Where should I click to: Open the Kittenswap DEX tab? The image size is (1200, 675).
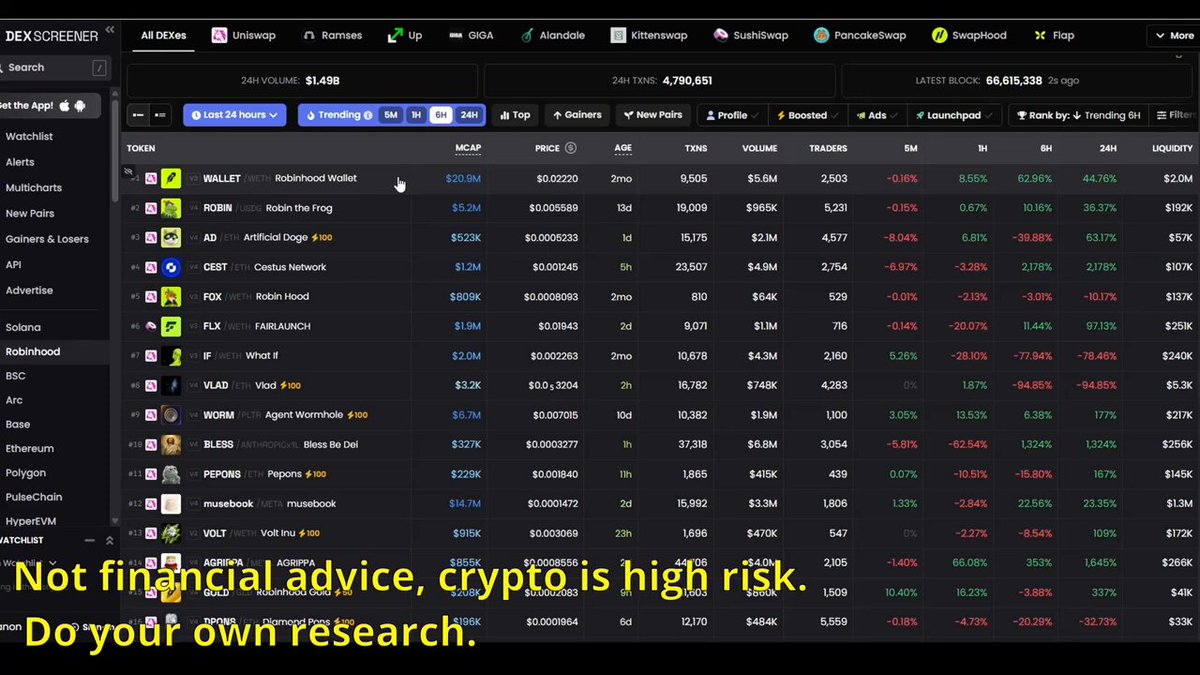pos(649,35)
